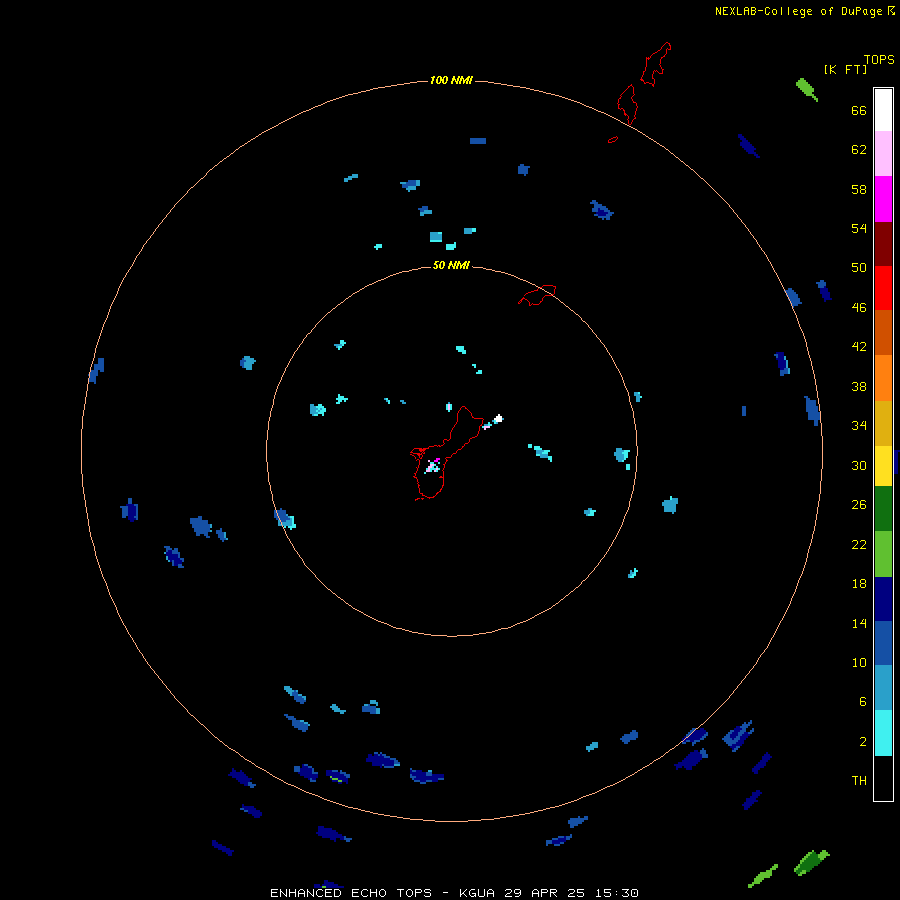Click the KGUA station identifier
The image size is (900, 900).
478,893
